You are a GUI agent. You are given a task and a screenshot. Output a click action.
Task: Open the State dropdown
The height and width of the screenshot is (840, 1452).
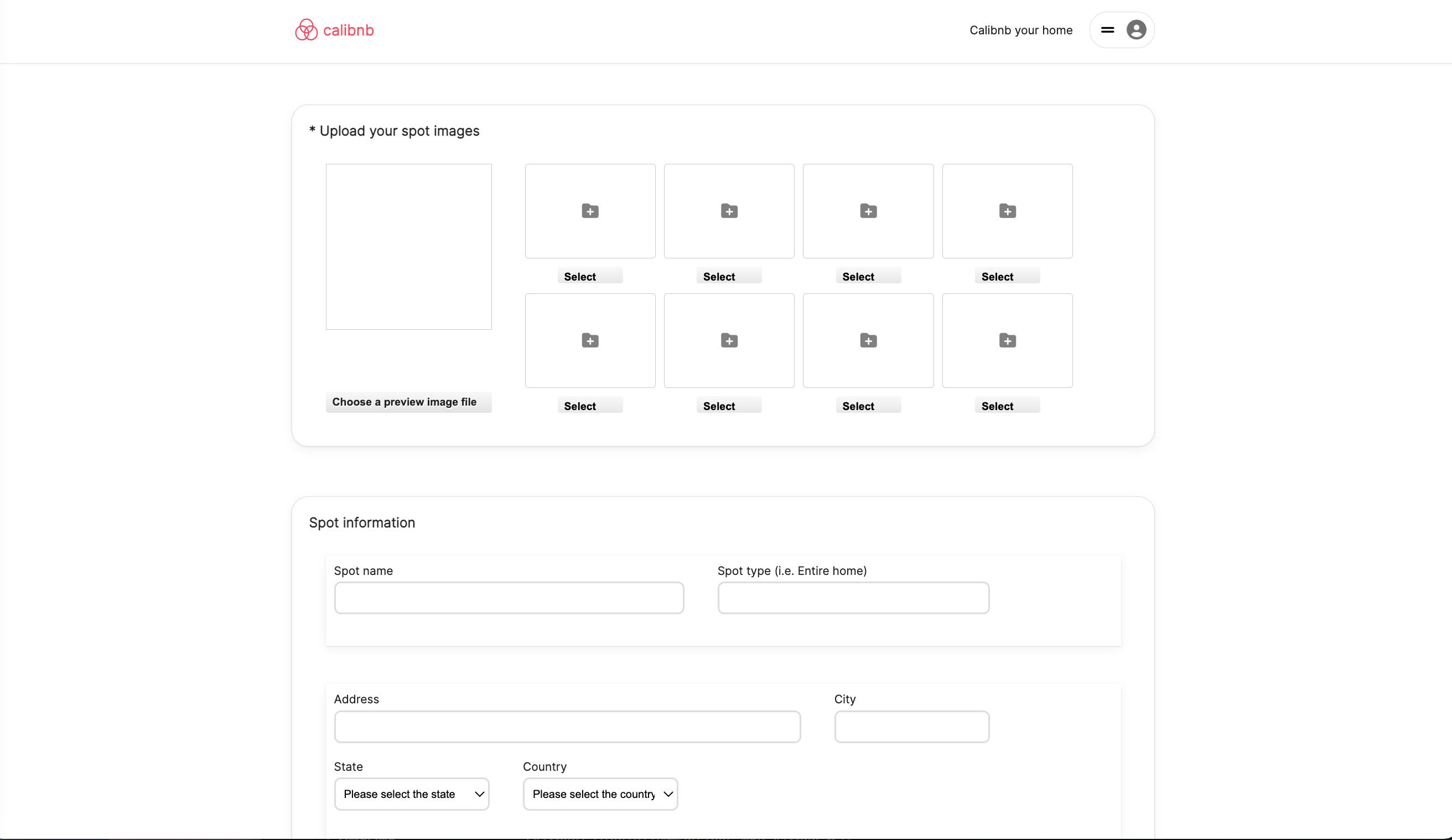411,794
